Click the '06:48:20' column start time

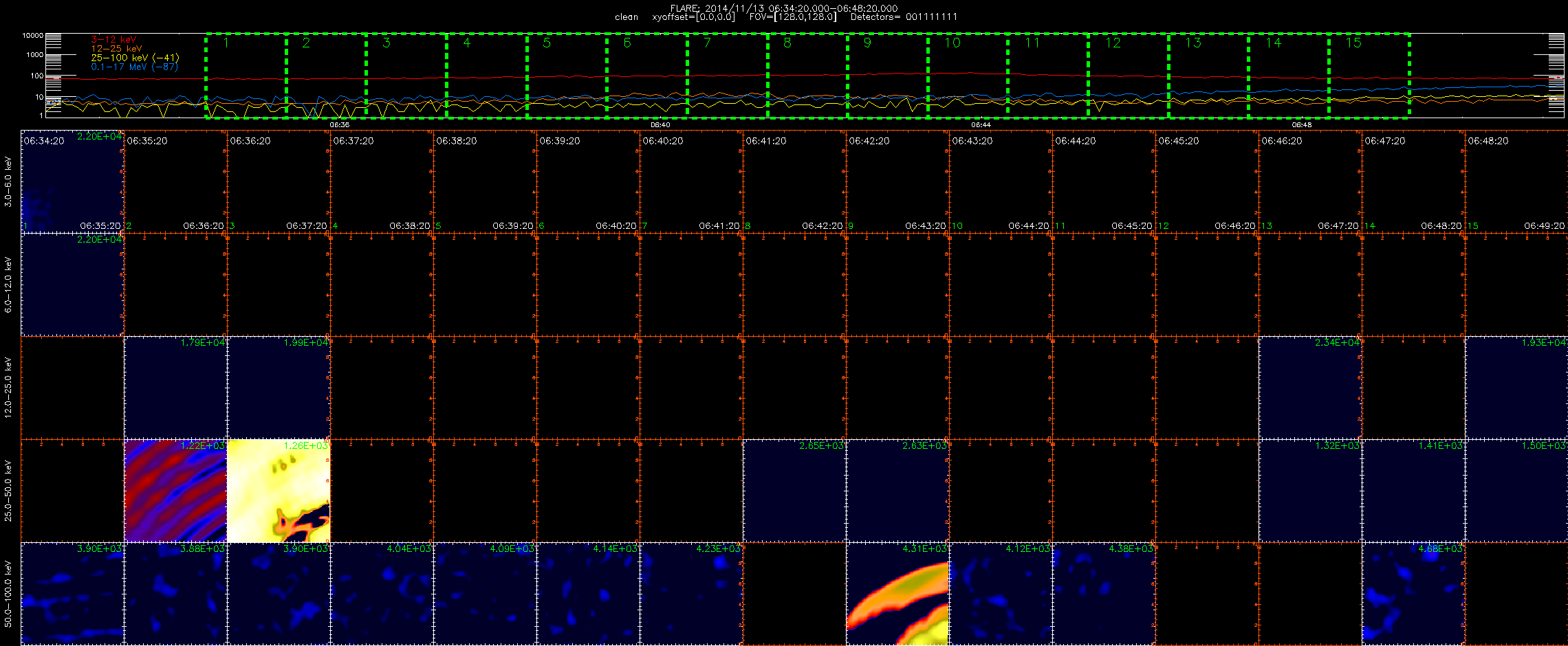click(x=1488, y=141)
